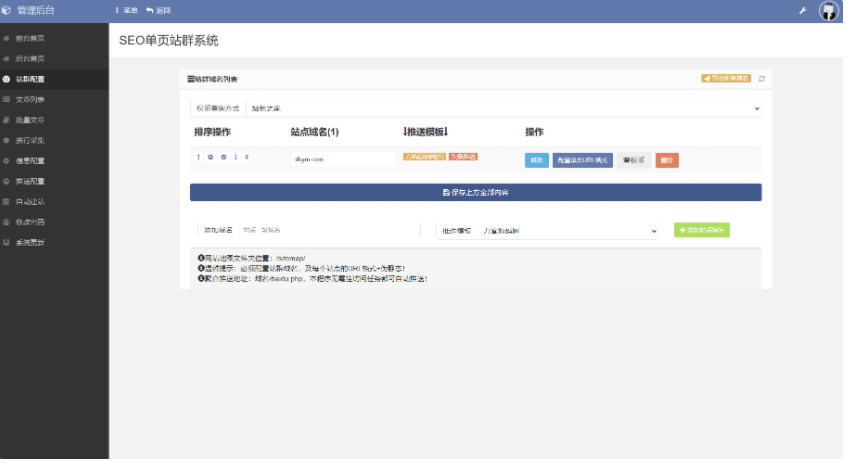Click the add-domain text input field
This screenshot has width=847, height=469.
pos(328,230)
